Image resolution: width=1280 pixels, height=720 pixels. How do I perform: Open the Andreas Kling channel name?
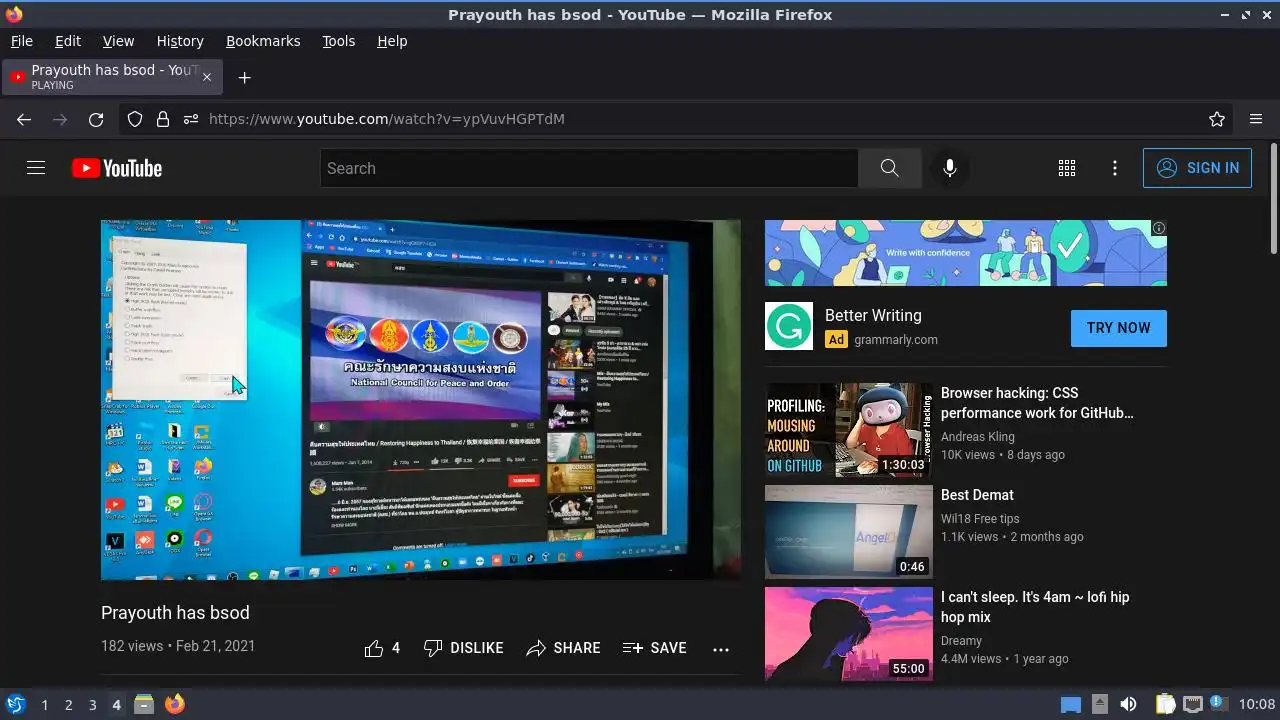point(977,437)
